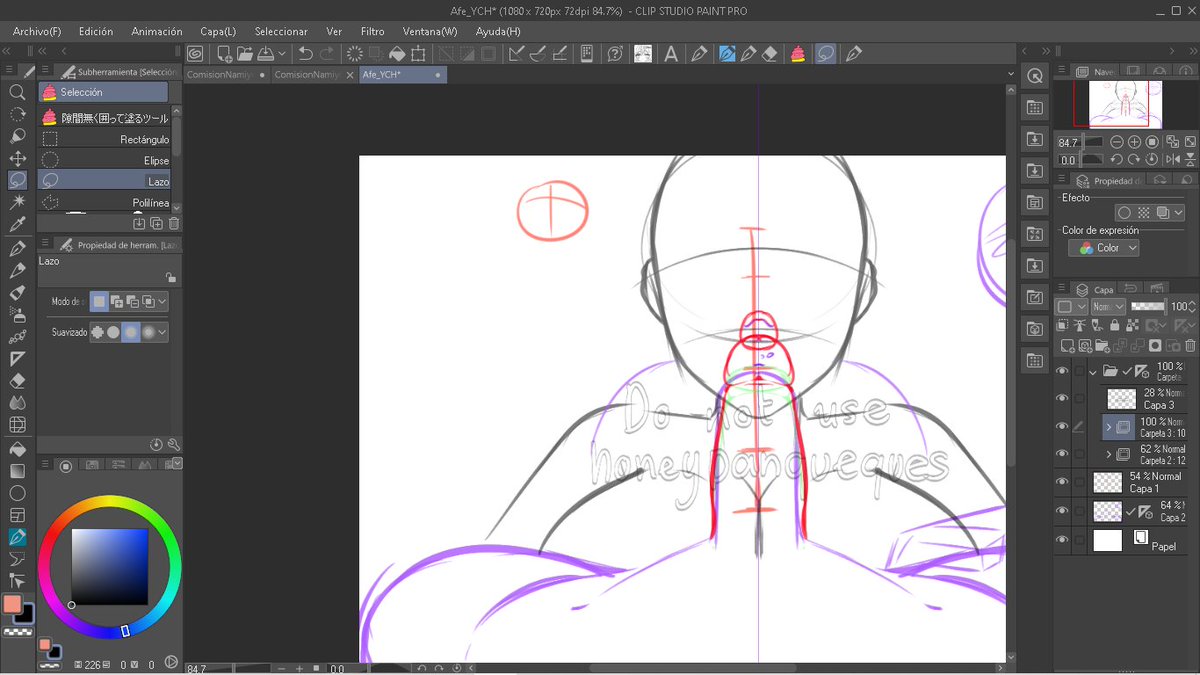Collapse the top Carpeta folder chevron

(1092, 371)
